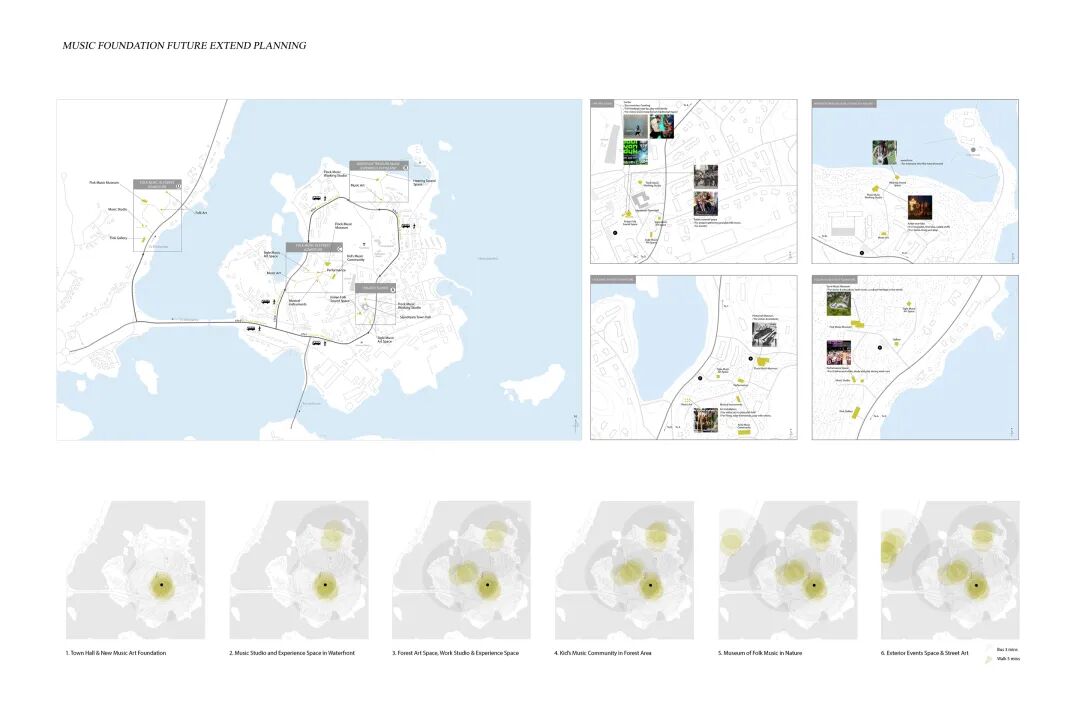Viewport: 1080px width, 720px height.
Task: Click the gray label box over the northern inset
Action: (379, 166)
